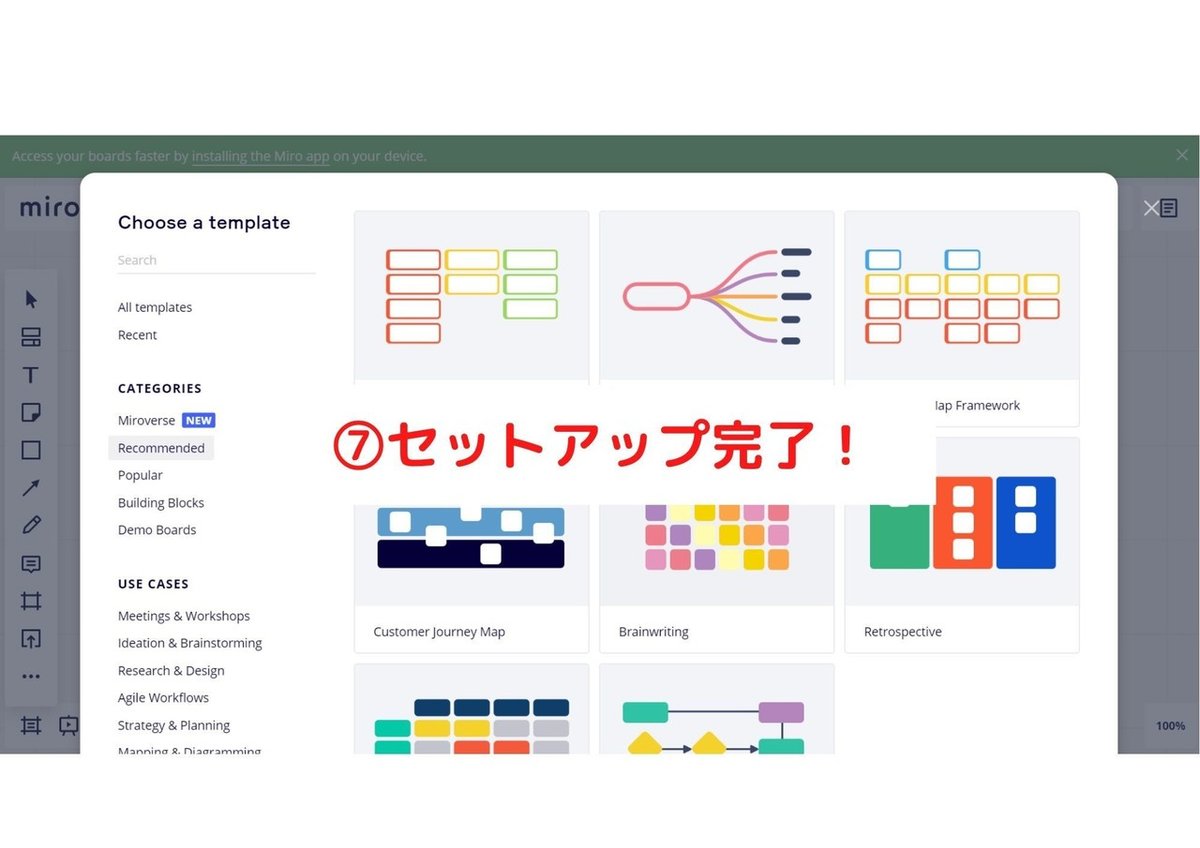This screenshot has height=848, width=1200.
Task: Click the Brainwriting label
Action: 653,632
